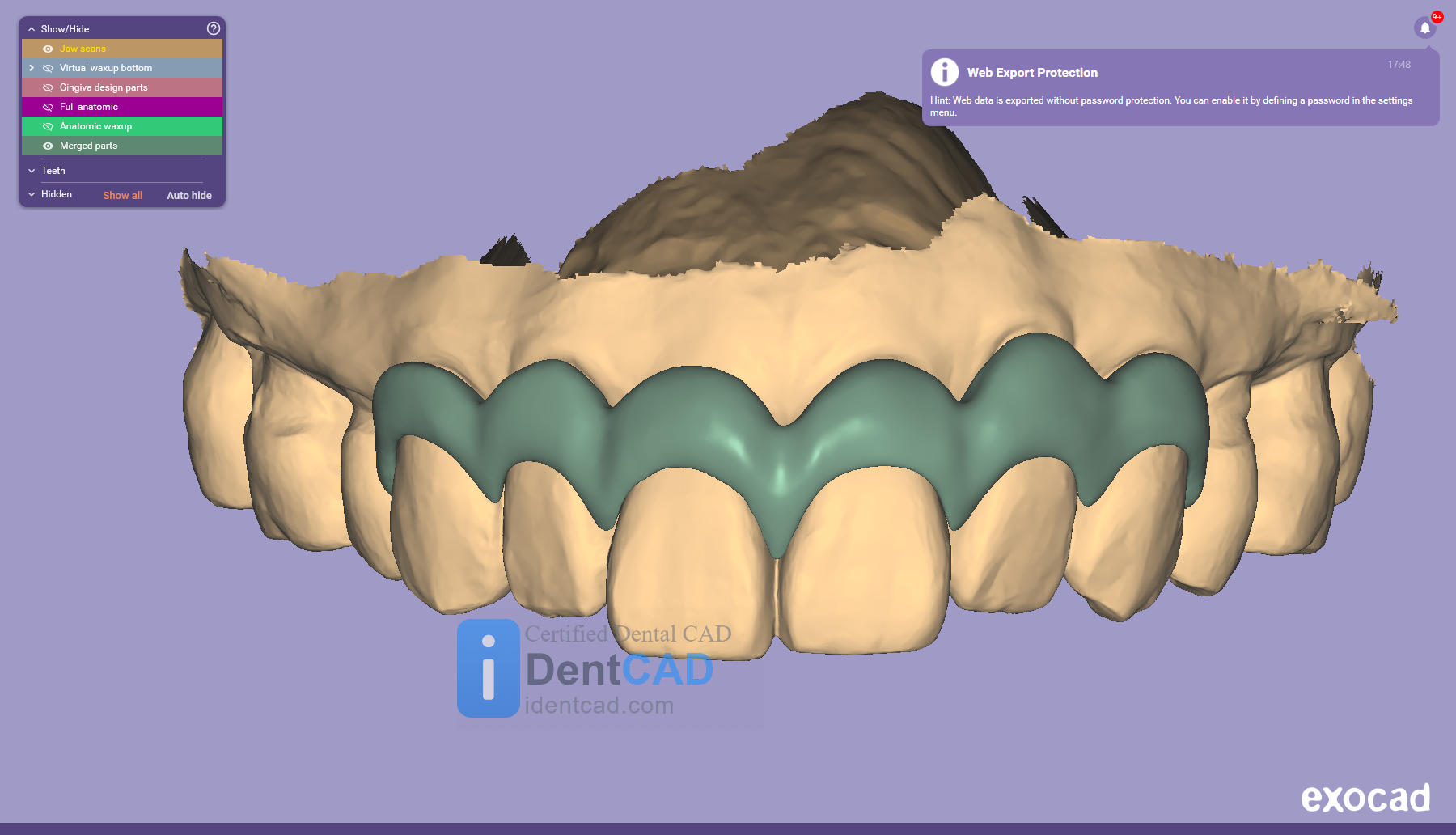Viewport: 1456px width, 835px height.
Task: Expand the Teeth section
Action: coord(32,171)
